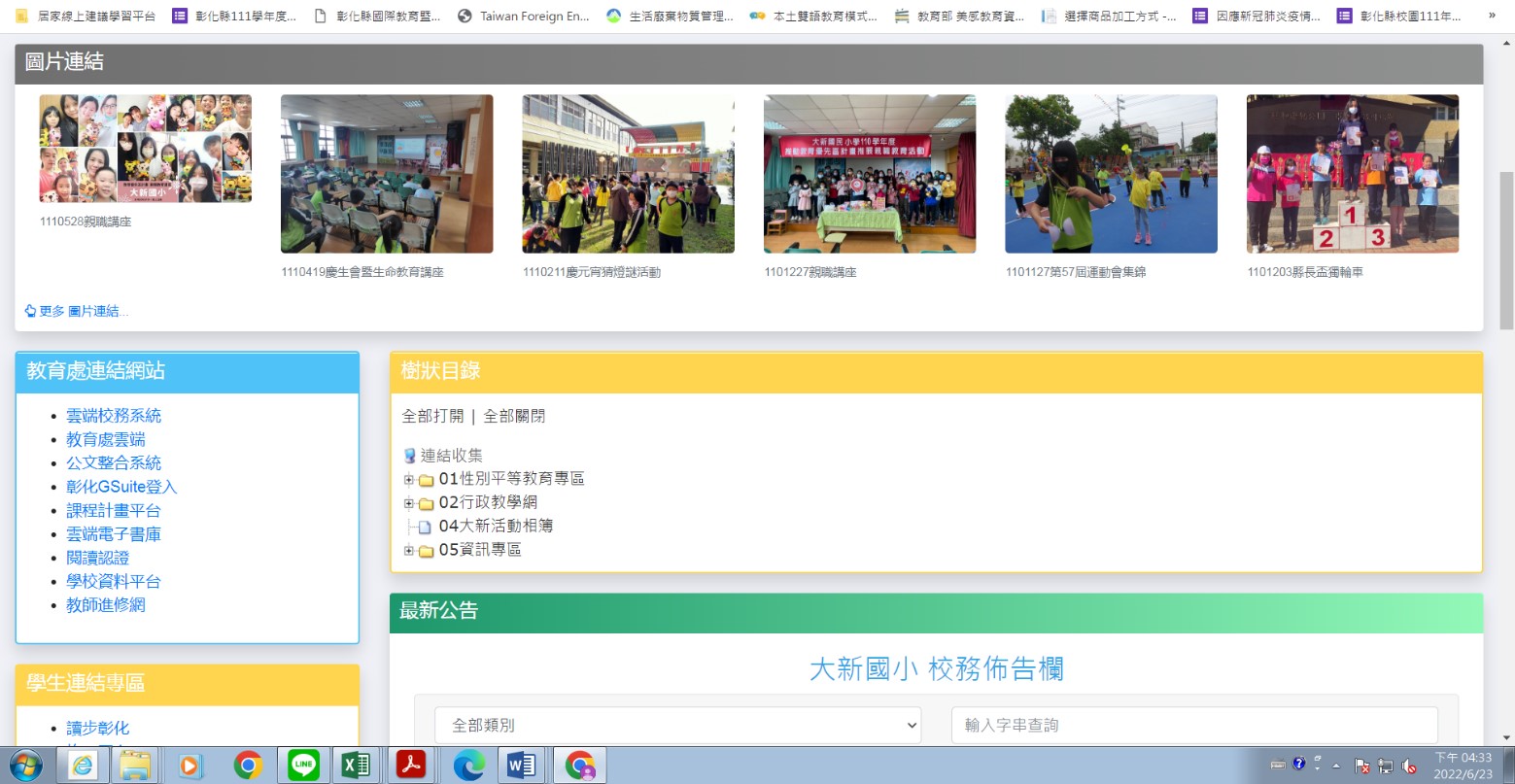Click the 連結收集 root tree node

(451, 455)
